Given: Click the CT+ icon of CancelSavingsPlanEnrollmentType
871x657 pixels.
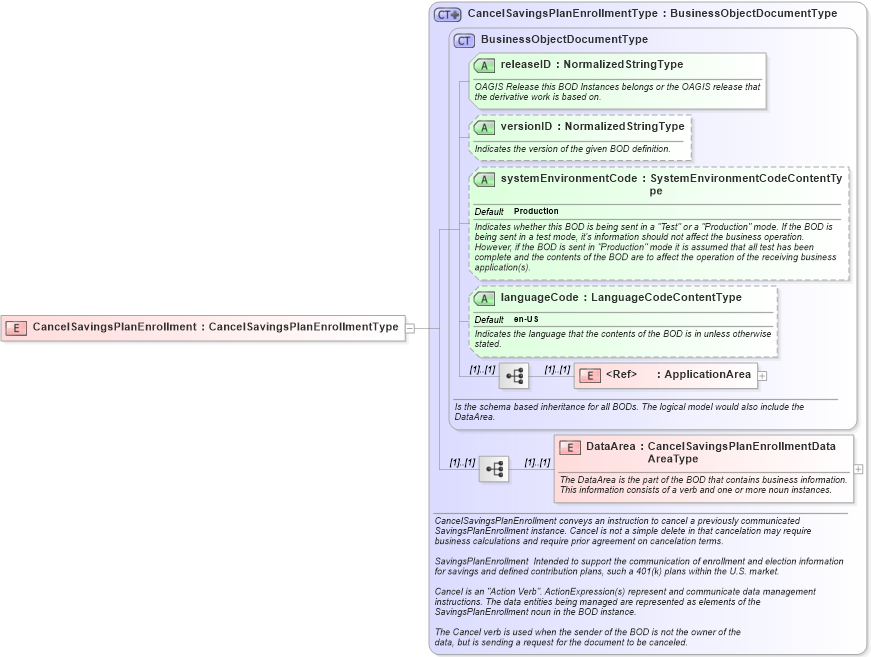Looking at the screenshot, I should [448, 13].
